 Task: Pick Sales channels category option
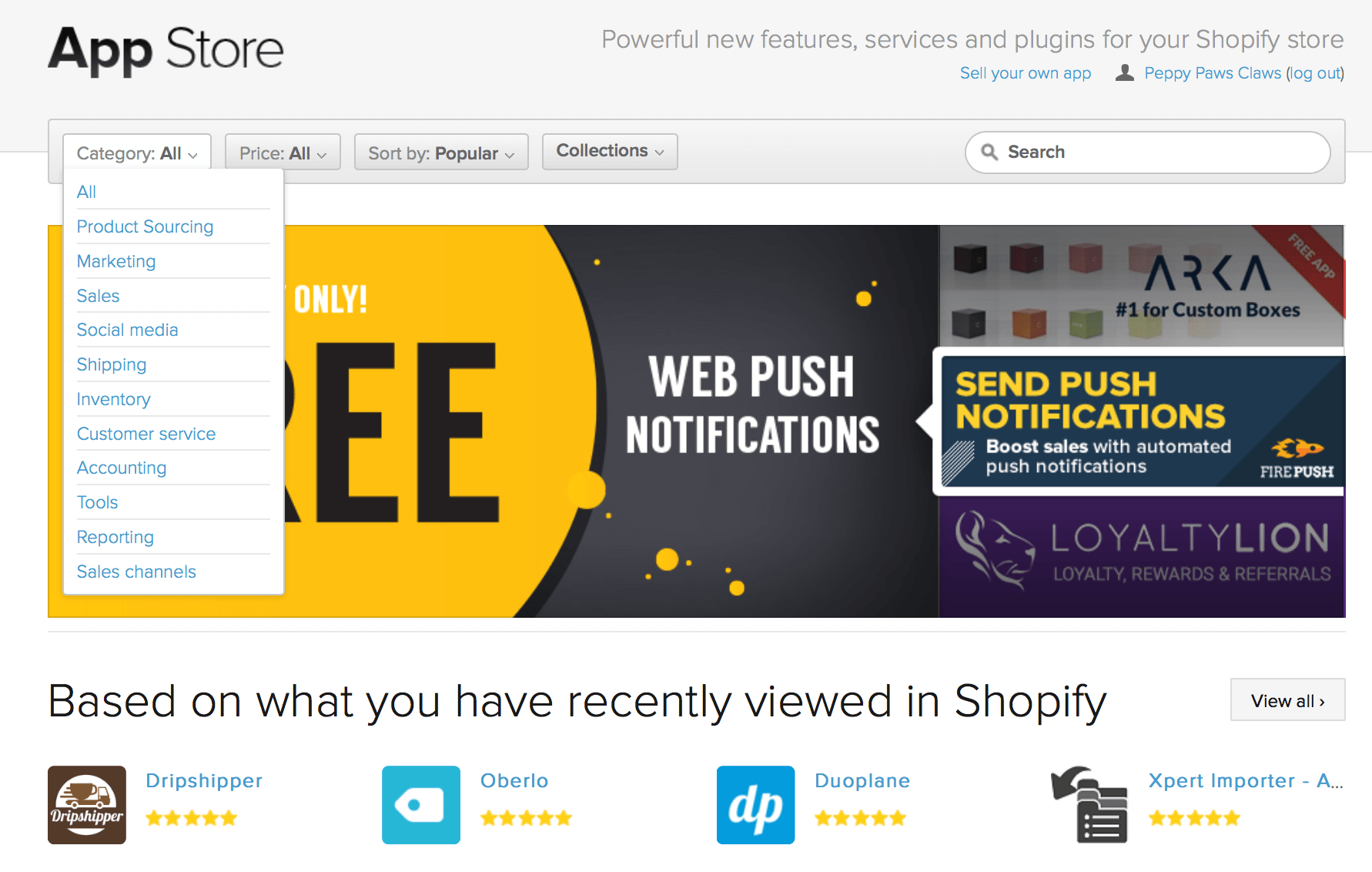pos(136,572)
